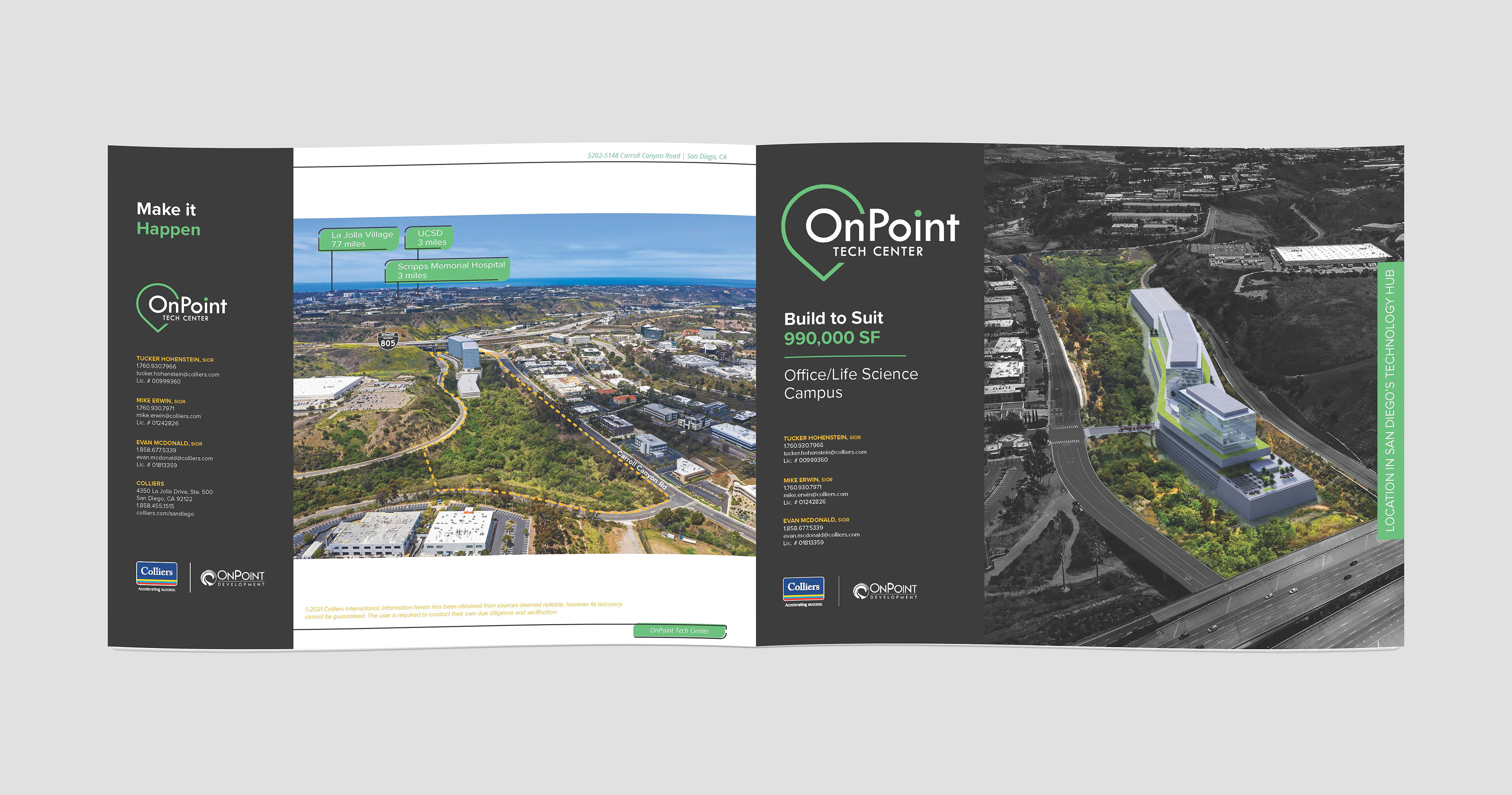Viewport: 1512px width, 795px height.
Task: Open the colliers.com/sandiego link
Action: [165, 513]
